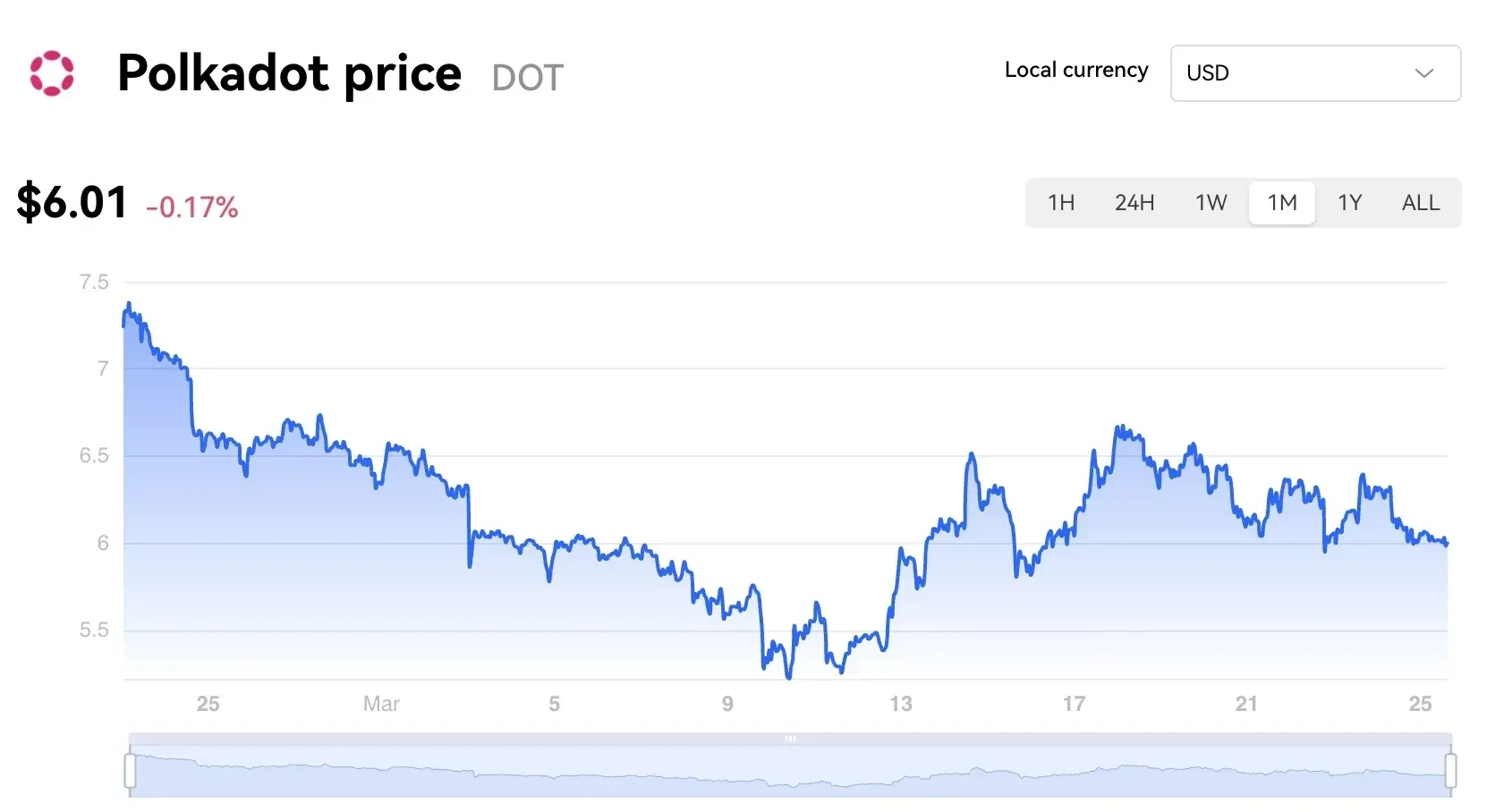The height and width of the screenshot is (812, 1487).
Task: Click the Polkadot price heading
Action: [x=289, y=73]
